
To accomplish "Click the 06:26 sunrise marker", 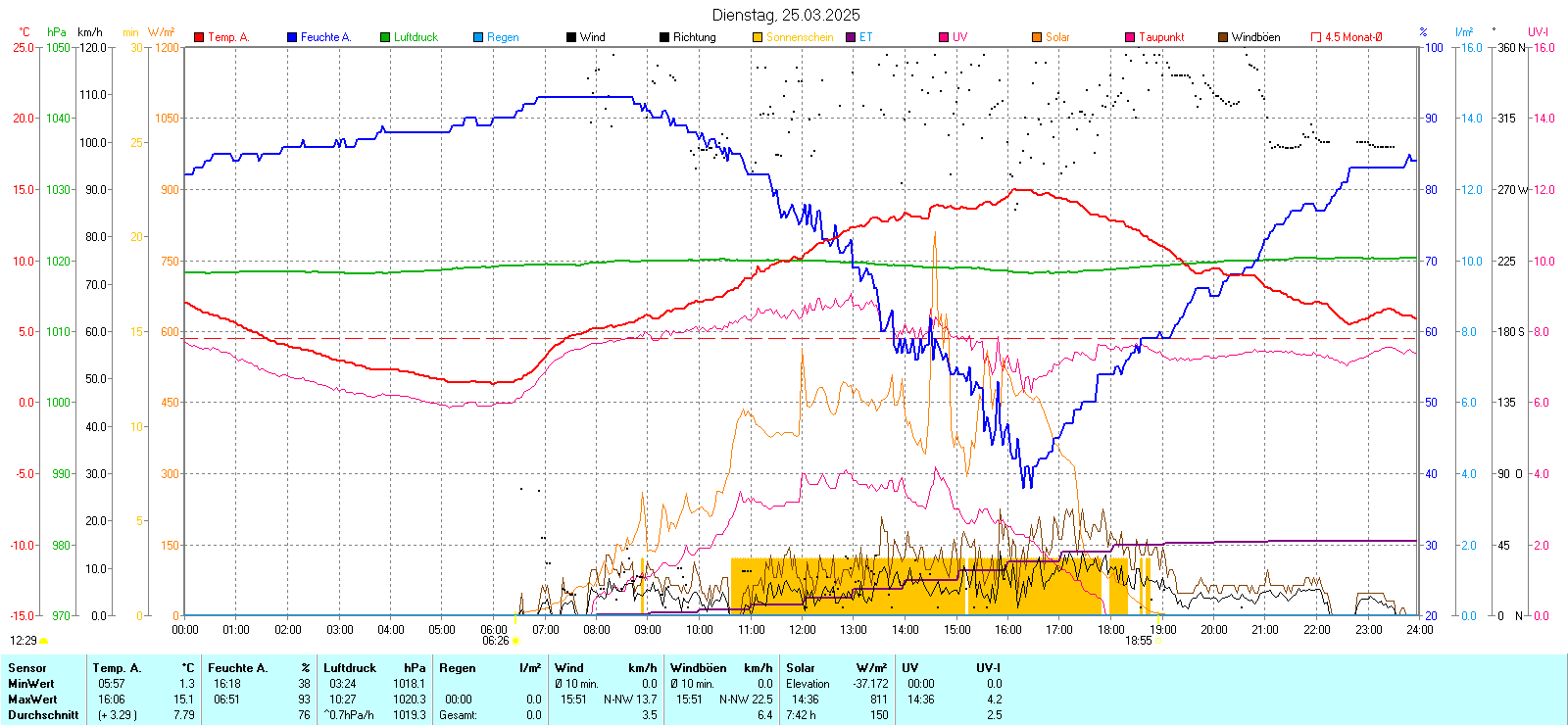I will coord(496,641).
